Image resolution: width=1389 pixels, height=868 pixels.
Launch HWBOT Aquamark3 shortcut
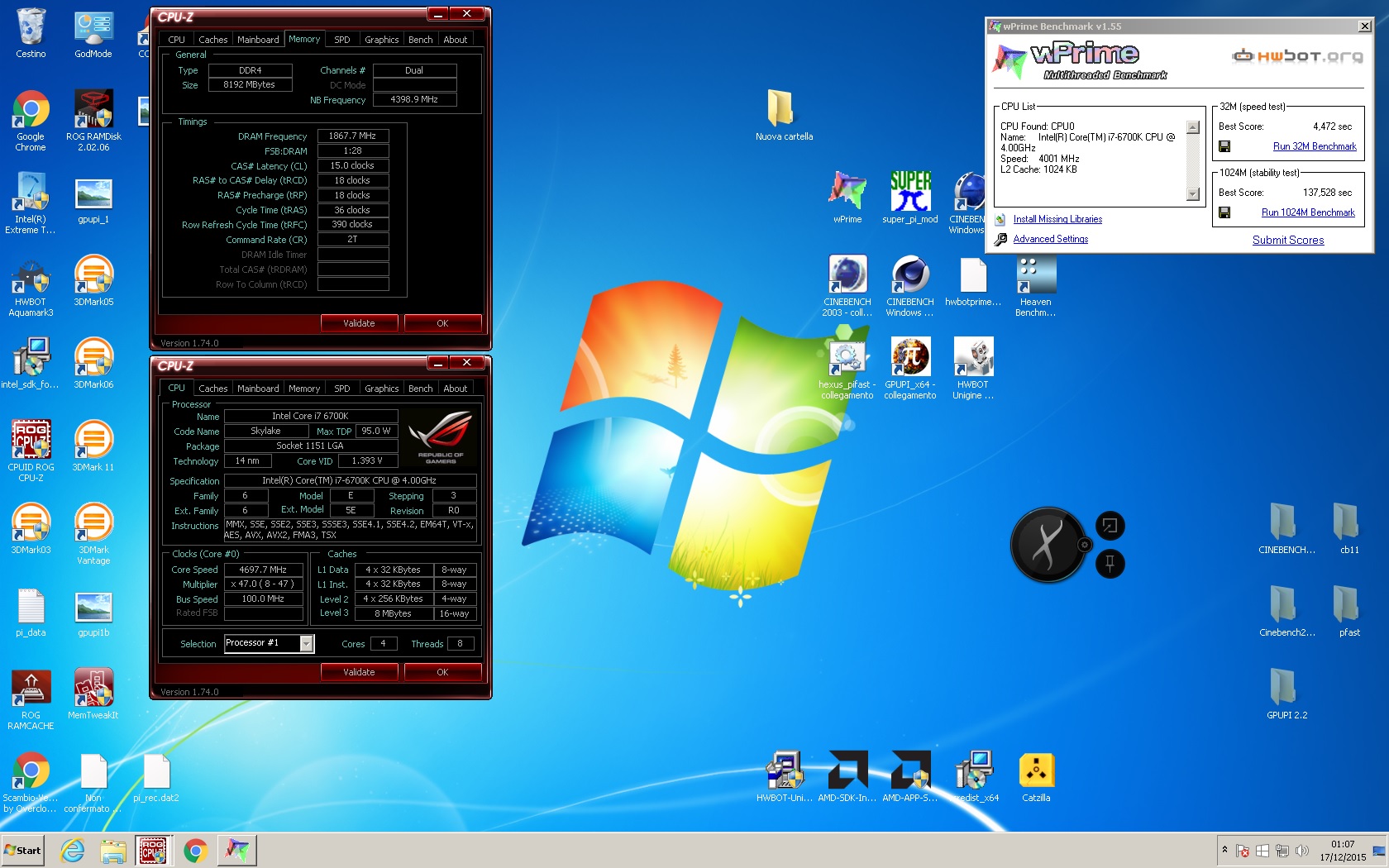31,285
